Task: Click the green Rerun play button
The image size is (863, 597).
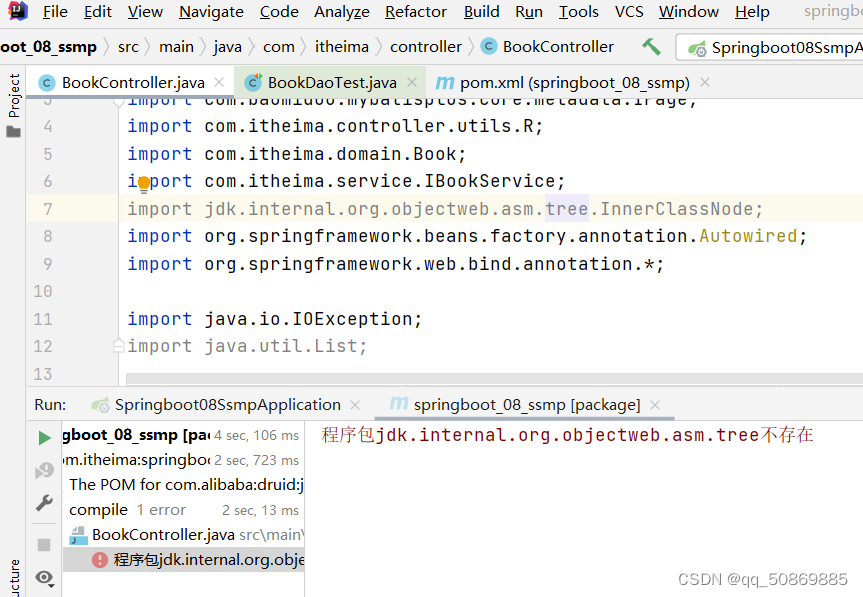Action: pyautogui.click(x=45, y=438)
